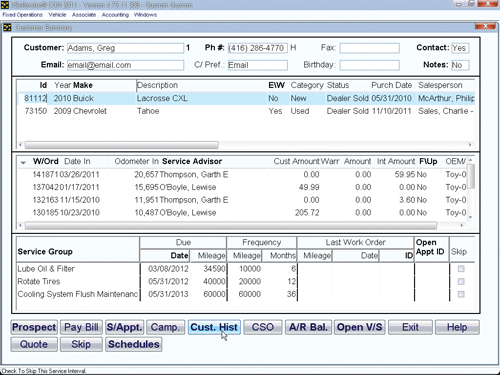Check Skip for Cooling System Flush
The image size is (500, 375).
click(461, 294)
